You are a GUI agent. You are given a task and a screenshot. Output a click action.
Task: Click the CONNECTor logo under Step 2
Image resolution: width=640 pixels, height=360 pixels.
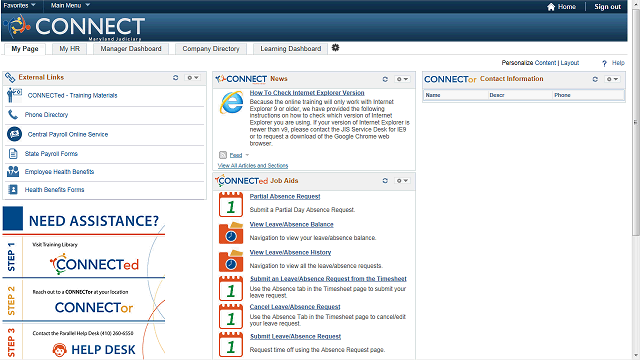(x=94, y=307)
